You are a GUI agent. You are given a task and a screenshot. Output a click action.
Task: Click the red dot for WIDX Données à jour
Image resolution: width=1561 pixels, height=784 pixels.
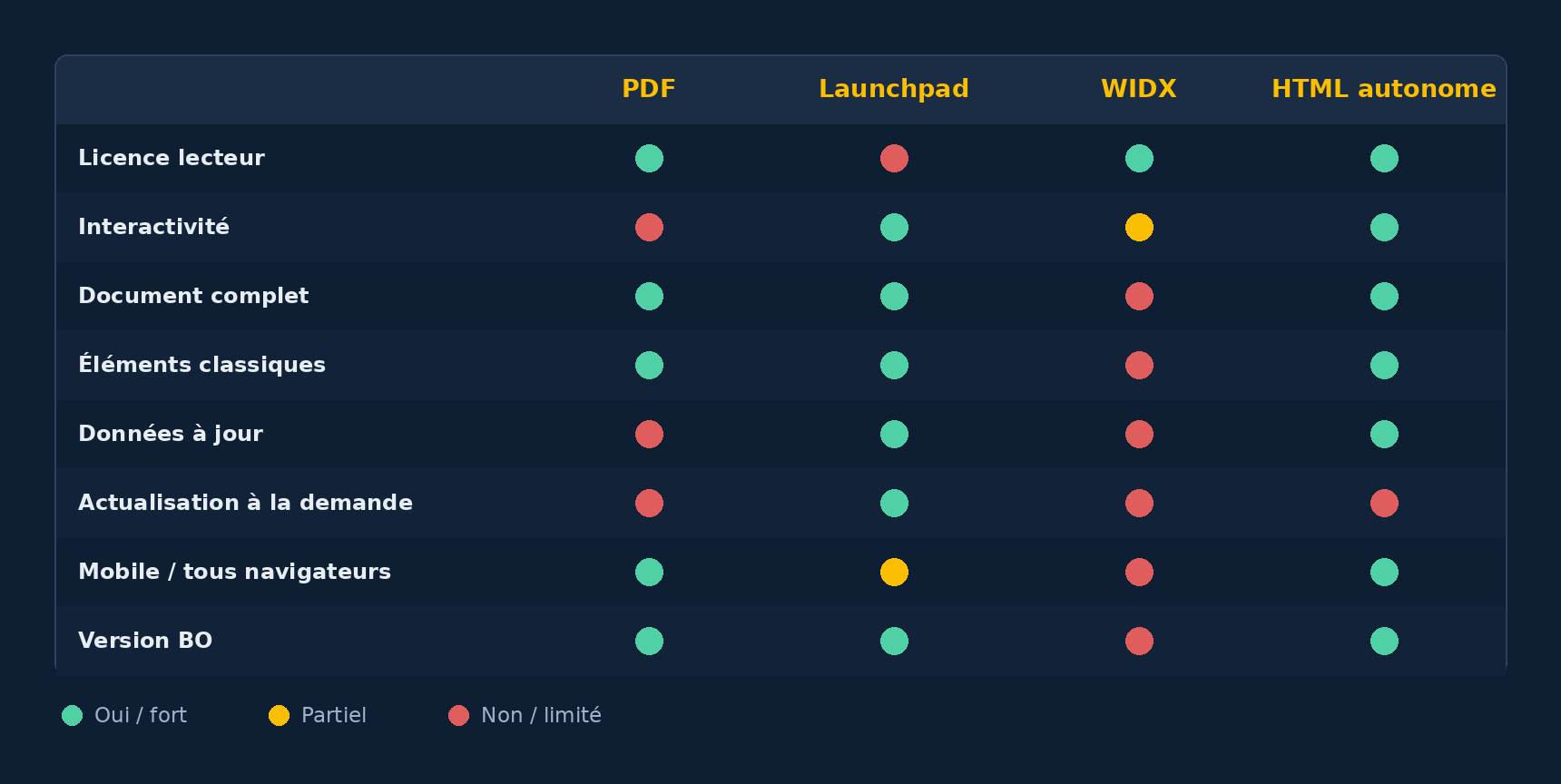(x=1139, y=435)
